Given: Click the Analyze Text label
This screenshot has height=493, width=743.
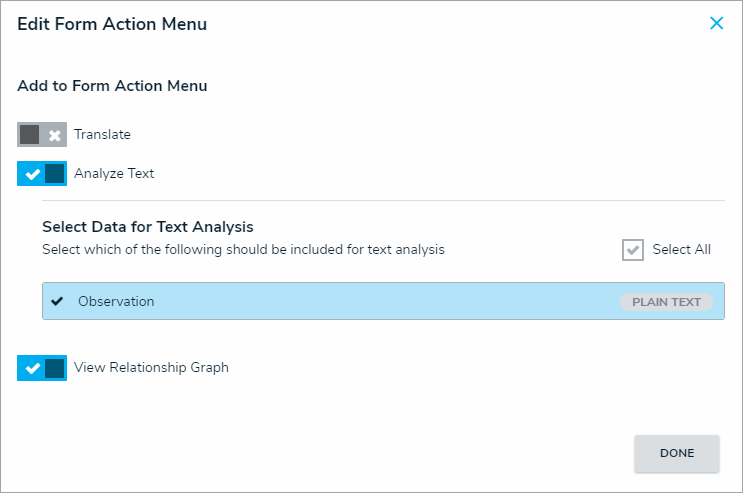Looking at the screenshot, I should click(x=114, y=174).
